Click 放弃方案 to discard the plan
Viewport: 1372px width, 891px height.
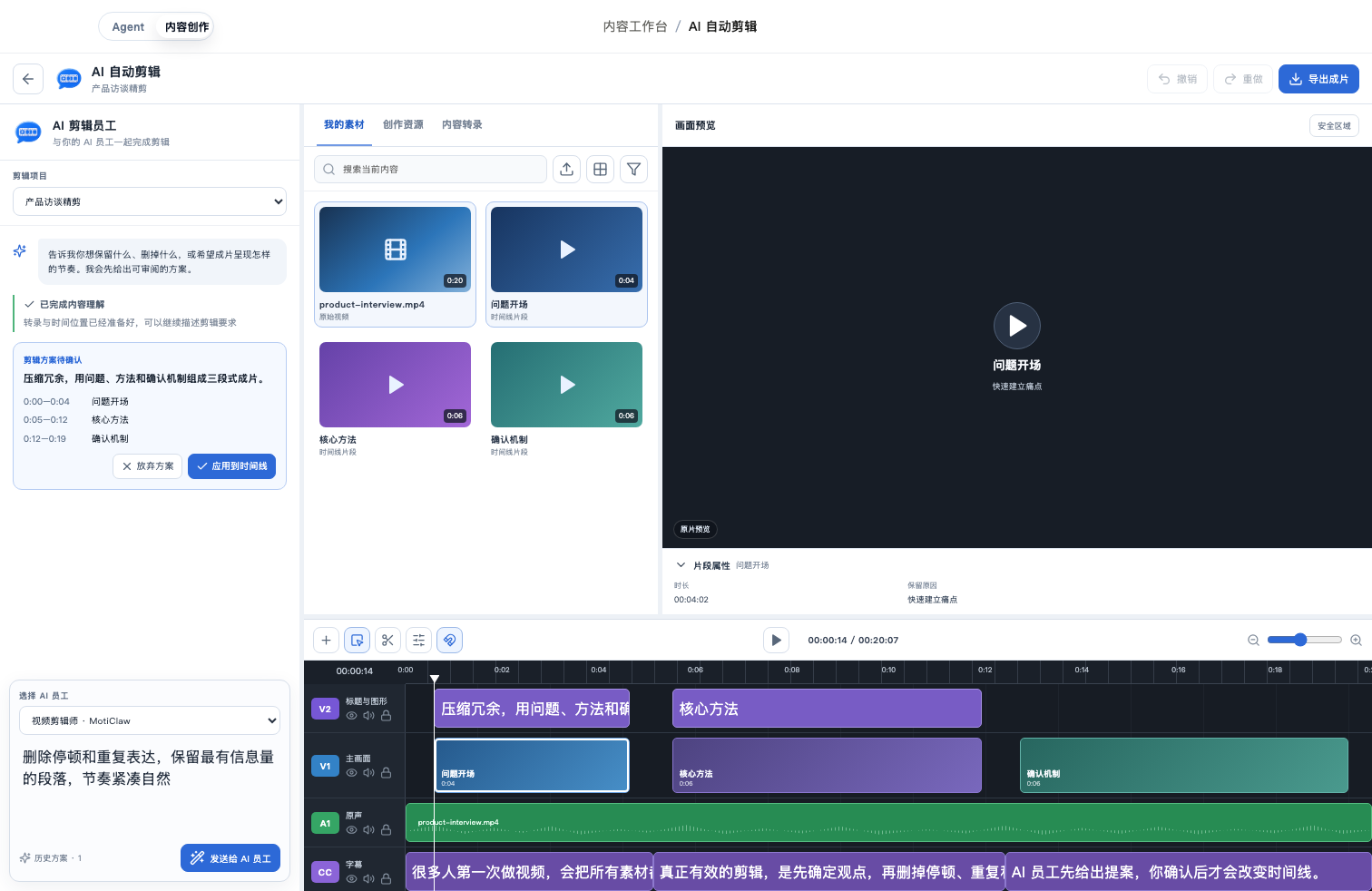(x=148, y=466)
